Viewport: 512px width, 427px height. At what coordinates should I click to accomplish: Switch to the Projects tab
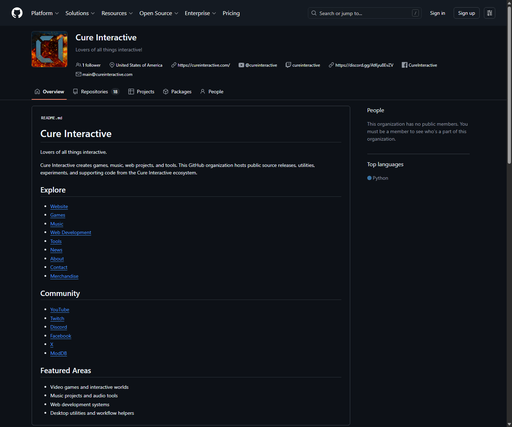tap(141, 92)
